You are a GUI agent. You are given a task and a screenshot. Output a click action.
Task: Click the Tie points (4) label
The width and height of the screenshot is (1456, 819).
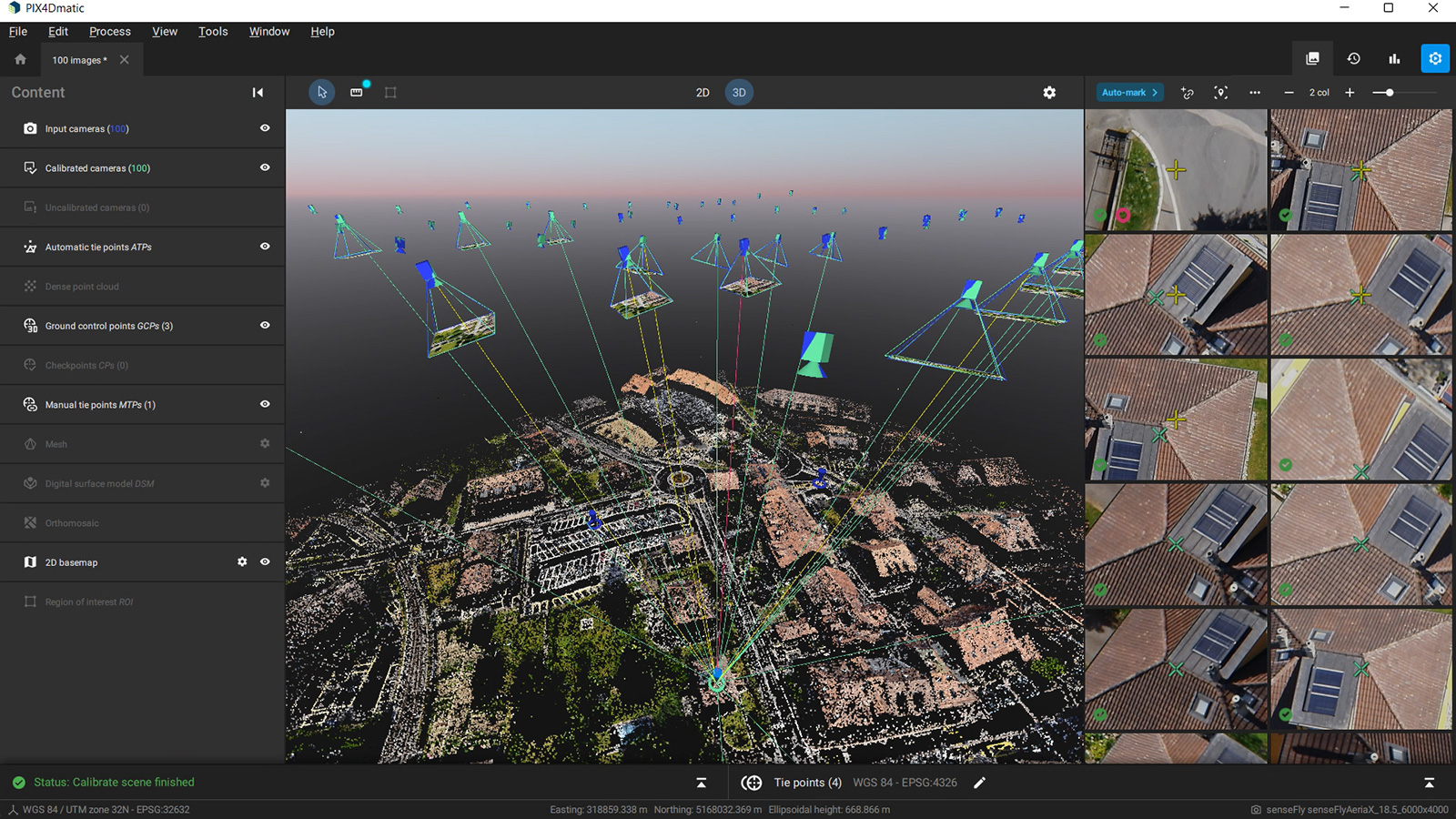[x=807, y=783]
